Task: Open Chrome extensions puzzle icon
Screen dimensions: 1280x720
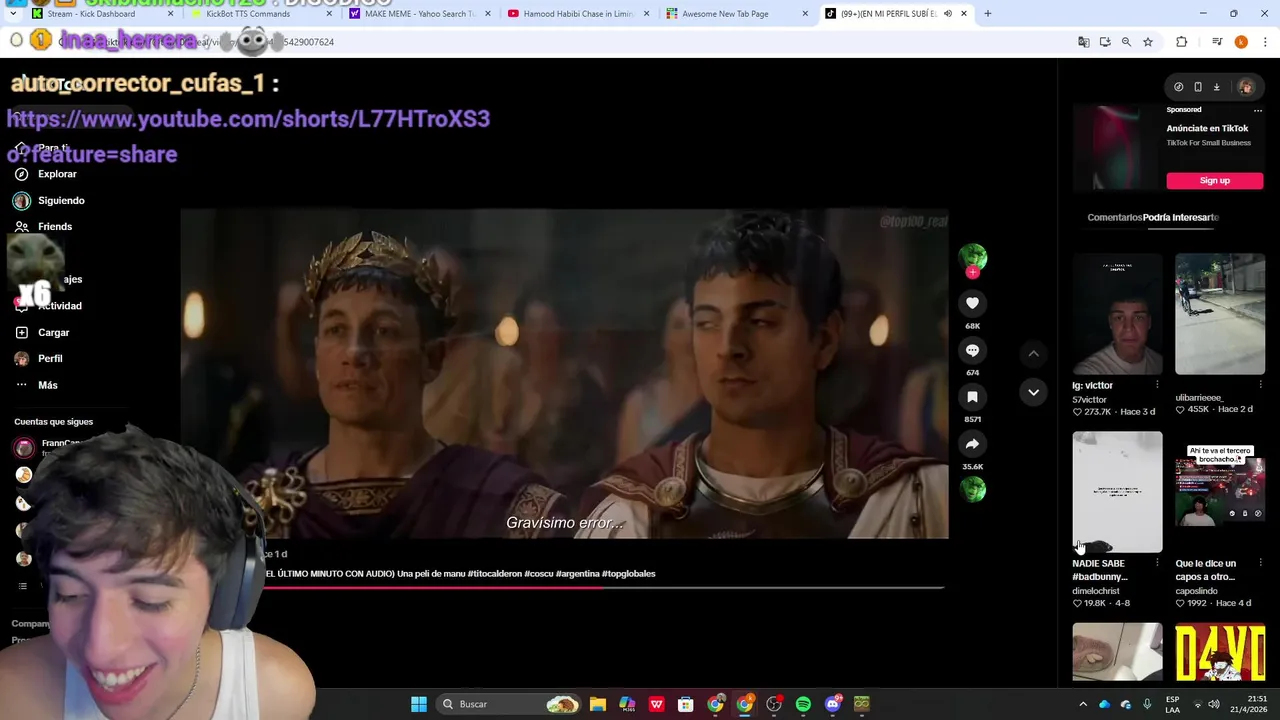Action: [x=1181, y=42]
